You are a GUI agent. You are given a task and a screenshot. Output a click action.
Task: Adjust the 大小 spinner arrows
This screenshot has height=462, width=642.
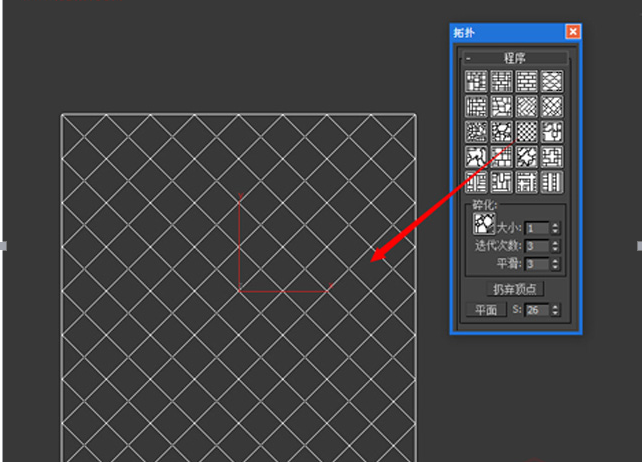pyautogui.click(x=555, y=228)
